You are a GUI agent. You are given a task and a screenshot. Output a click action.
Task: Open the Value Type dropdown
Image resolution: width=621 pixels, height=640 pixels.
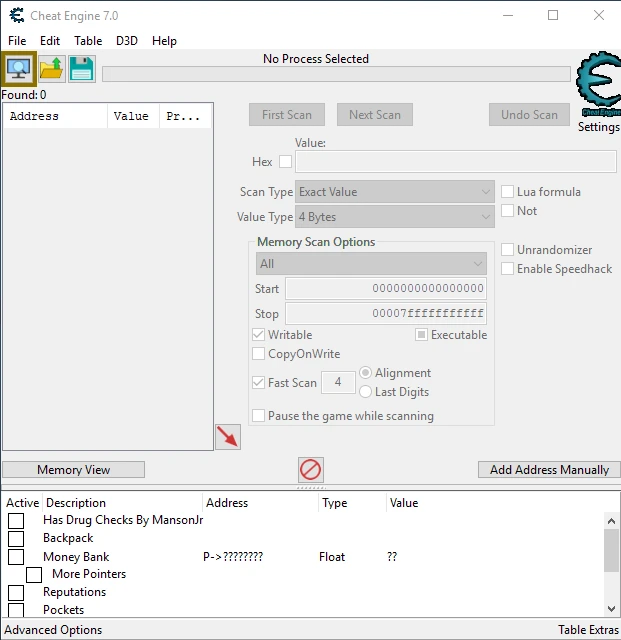[x=395, y=217]
